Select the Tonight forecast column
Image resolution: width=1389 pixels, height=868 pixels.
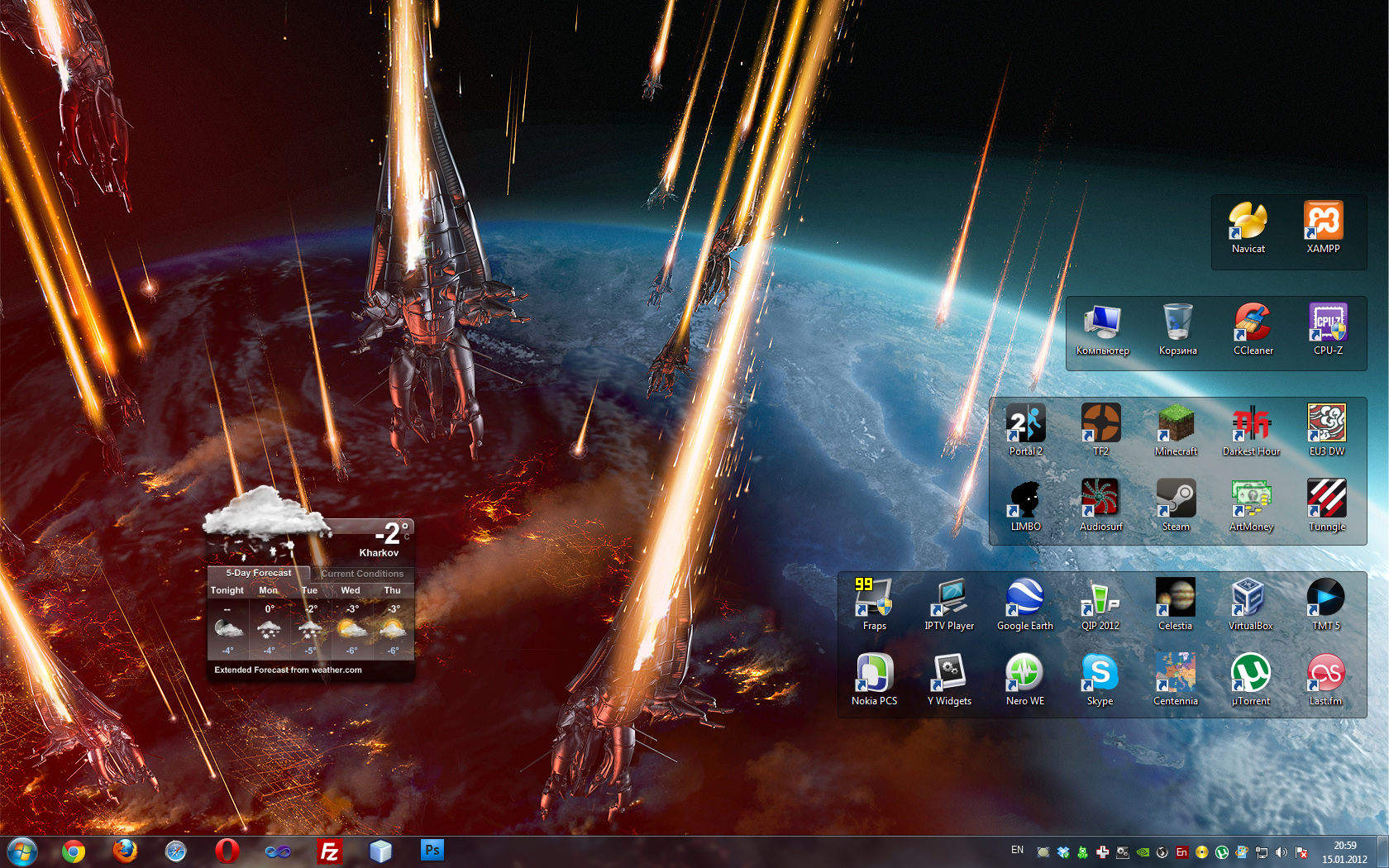[227, 621]
